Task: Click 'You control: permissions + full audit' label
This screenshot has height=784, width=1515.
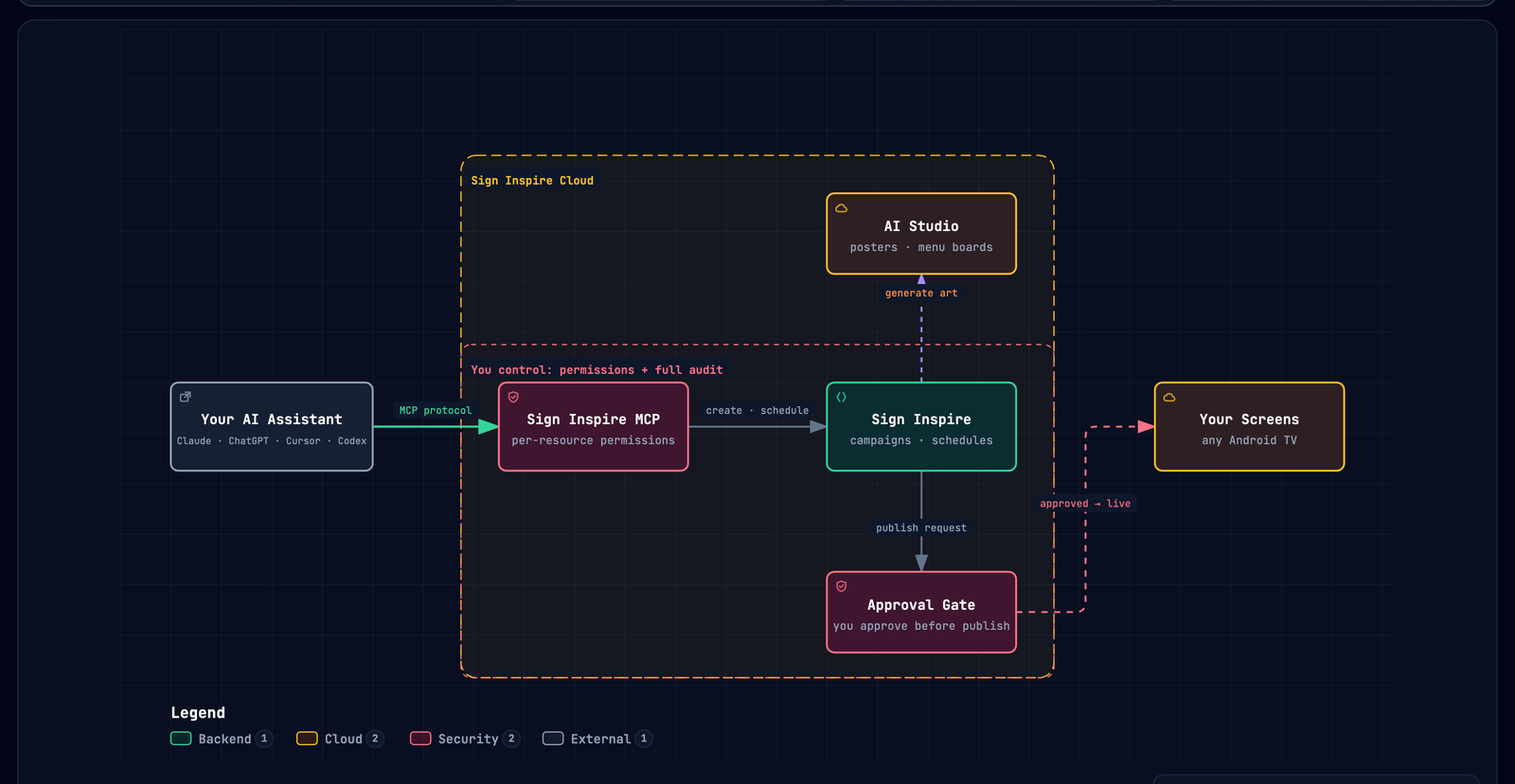Action: [x=597, y=370]
